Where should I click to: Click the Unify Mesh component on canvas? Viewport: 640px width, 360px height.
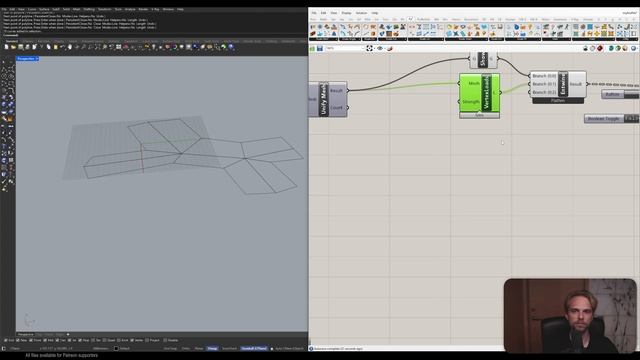[324, 99]
